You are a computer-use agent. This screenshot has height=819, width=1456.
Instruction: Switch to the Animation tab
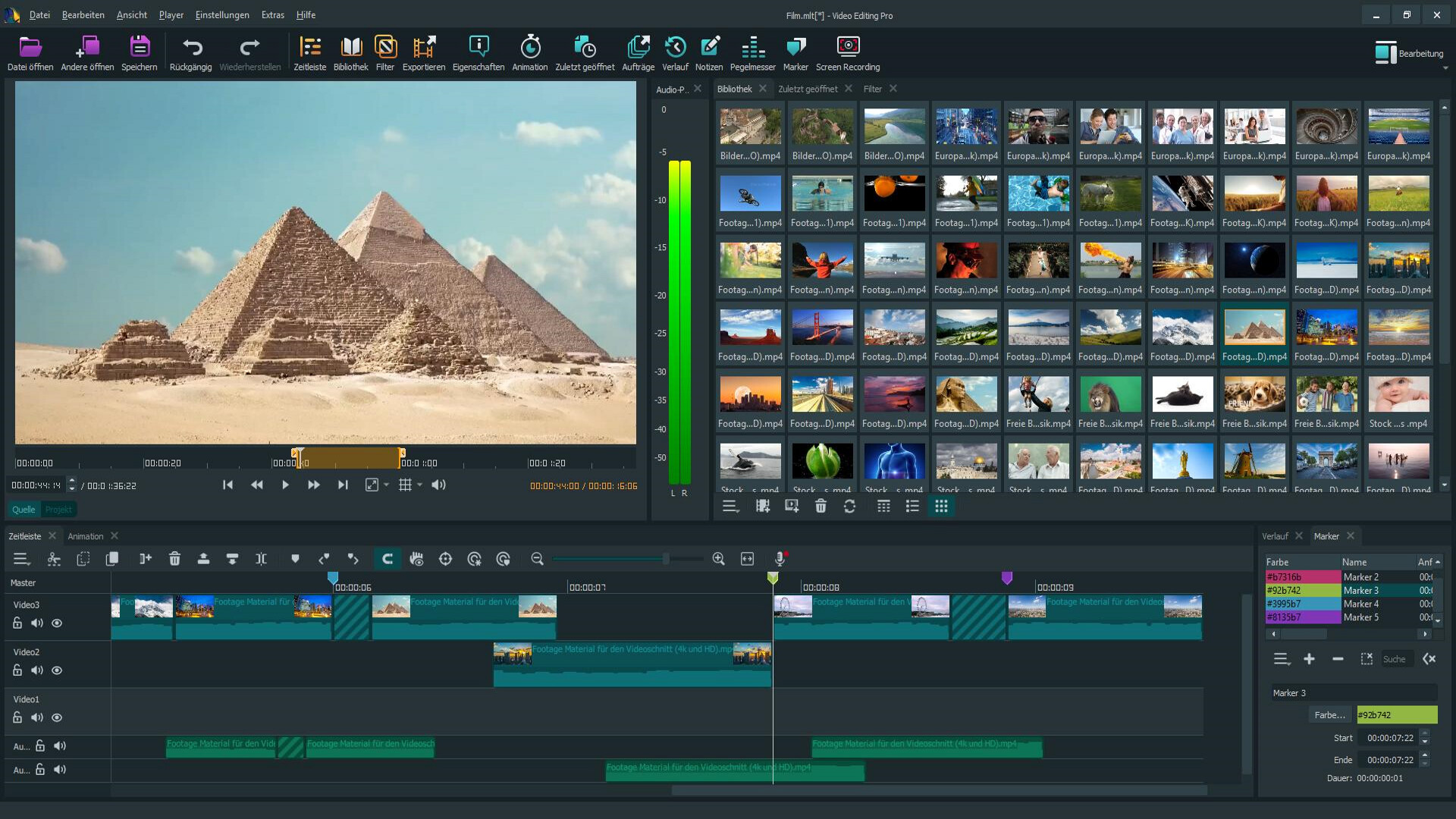pos(86,536)
